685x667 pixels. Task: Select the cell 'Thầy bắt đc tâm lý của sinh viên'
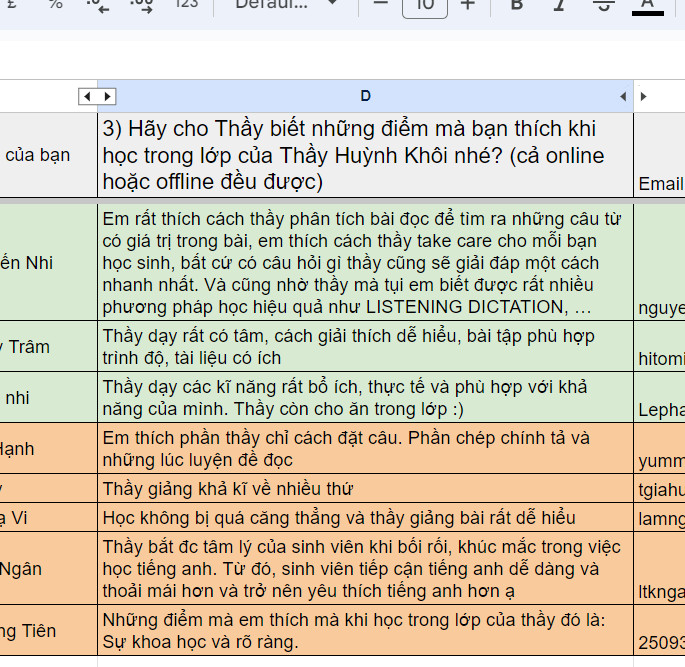point(365,568)
